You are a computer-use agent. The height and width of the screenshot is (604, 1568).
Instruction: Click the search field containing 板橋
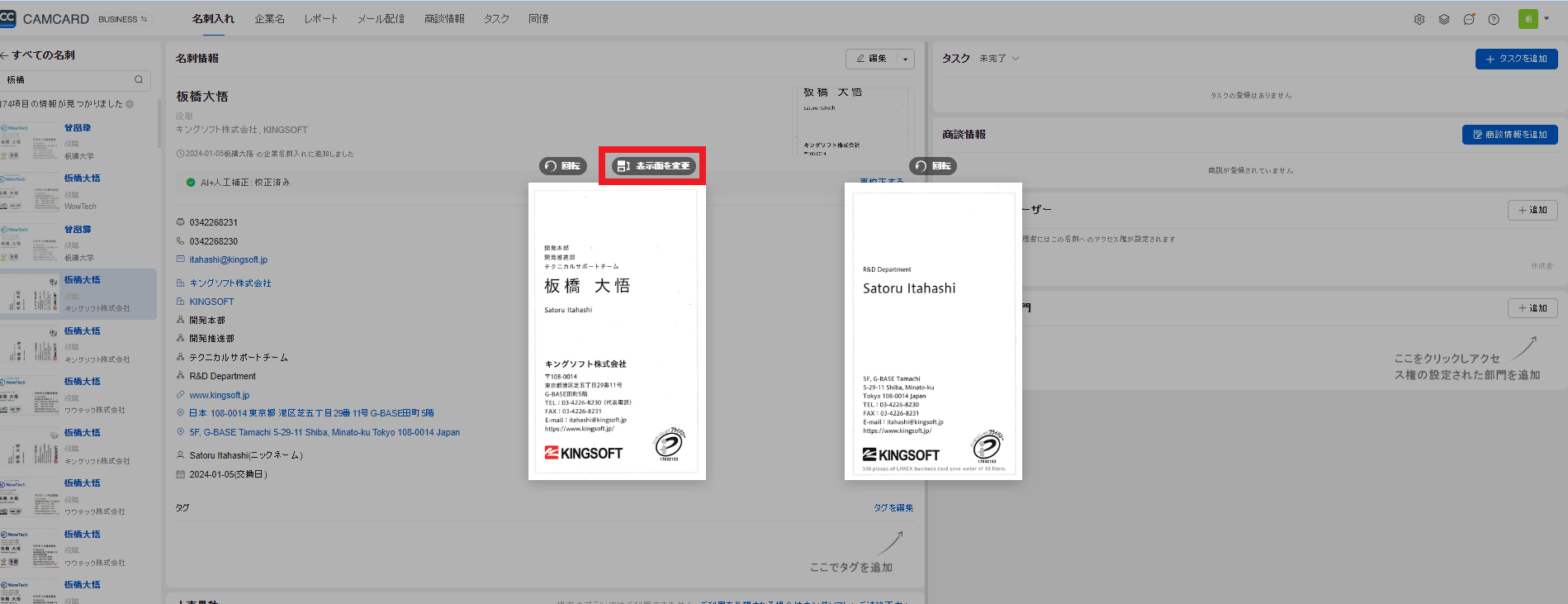click(x=74, y=79)
